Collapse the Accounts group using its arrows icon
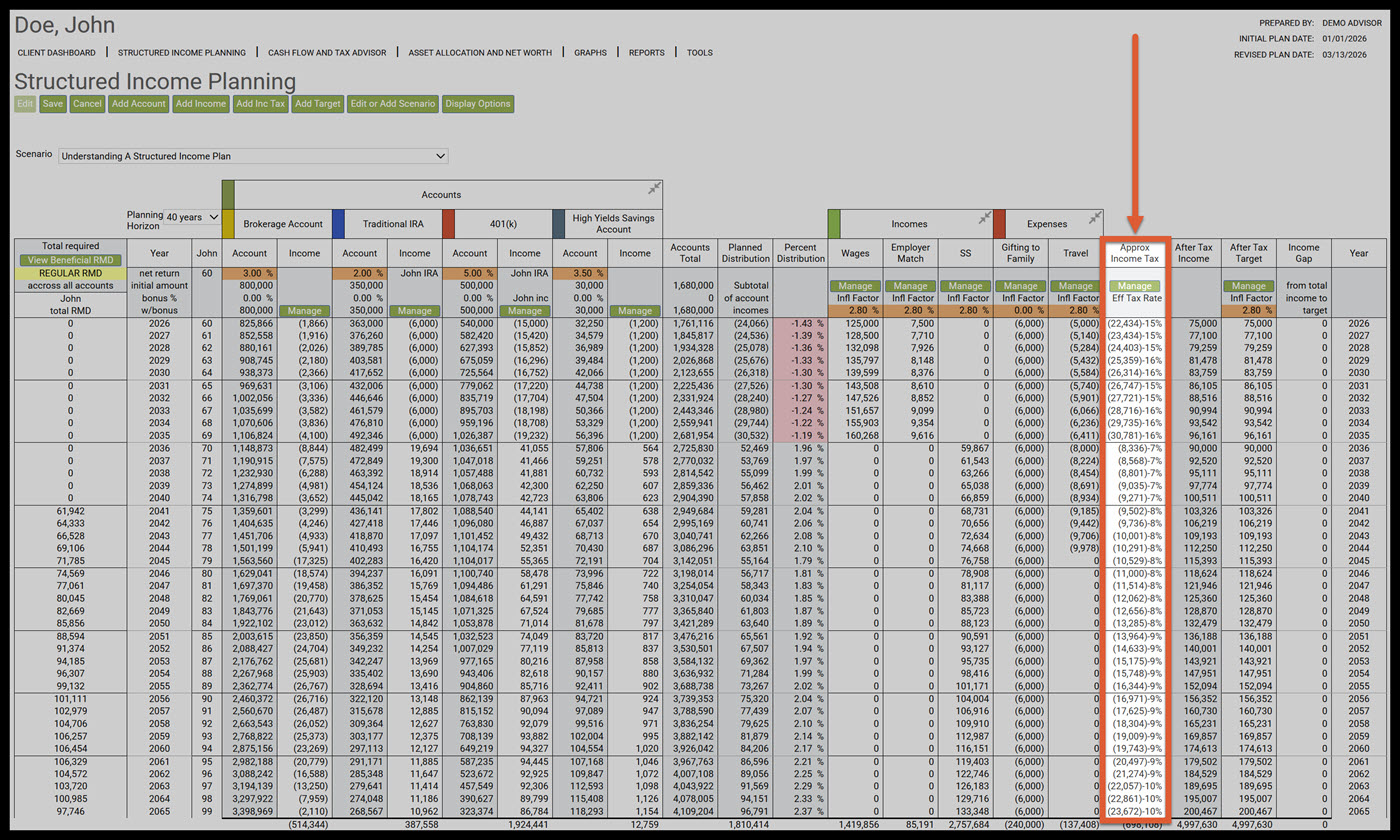The width and height of the screenshot is (1400, 840). [x=654, y=188]
